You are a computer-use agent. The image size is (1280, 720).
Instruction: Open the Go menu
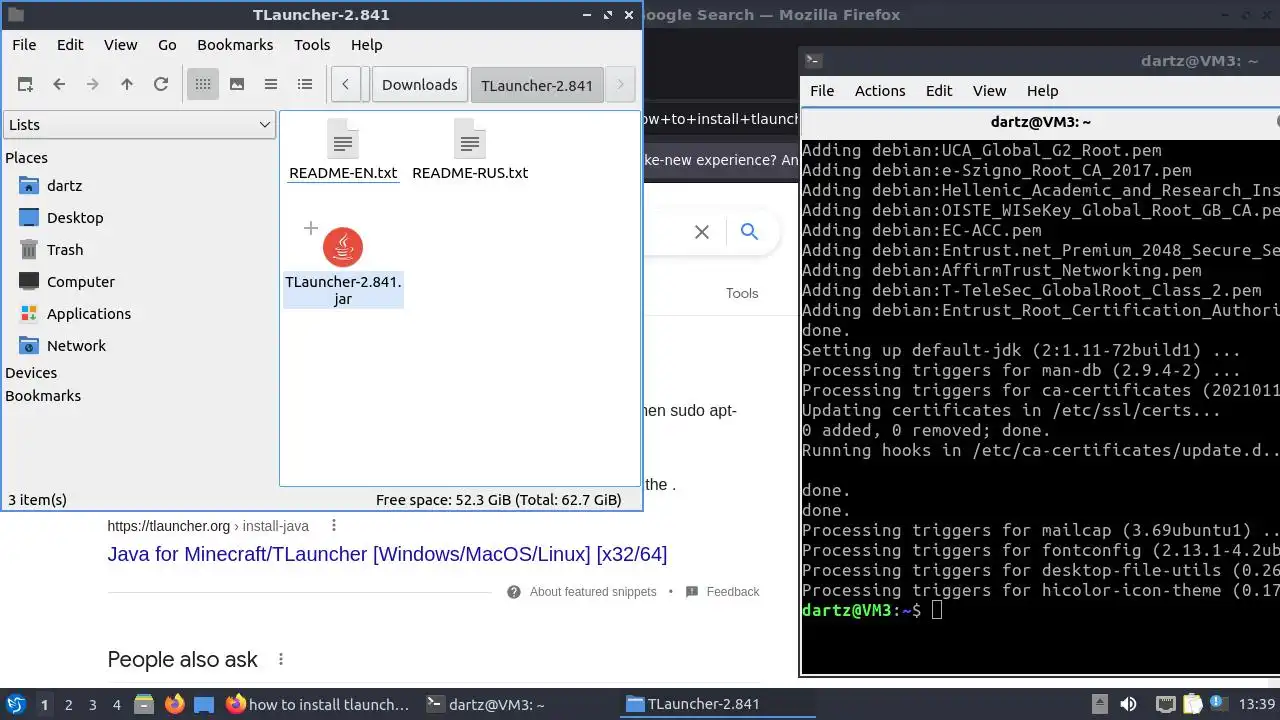[167, 45]
